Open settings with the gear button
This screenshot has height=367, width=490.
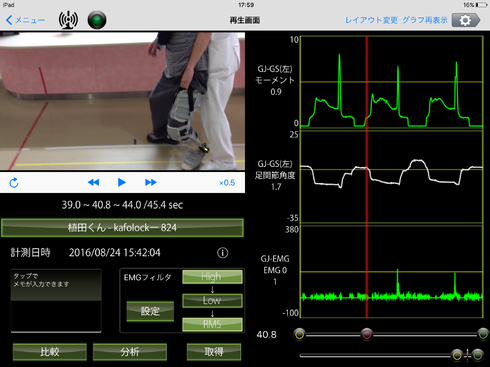tap(466, 20)
